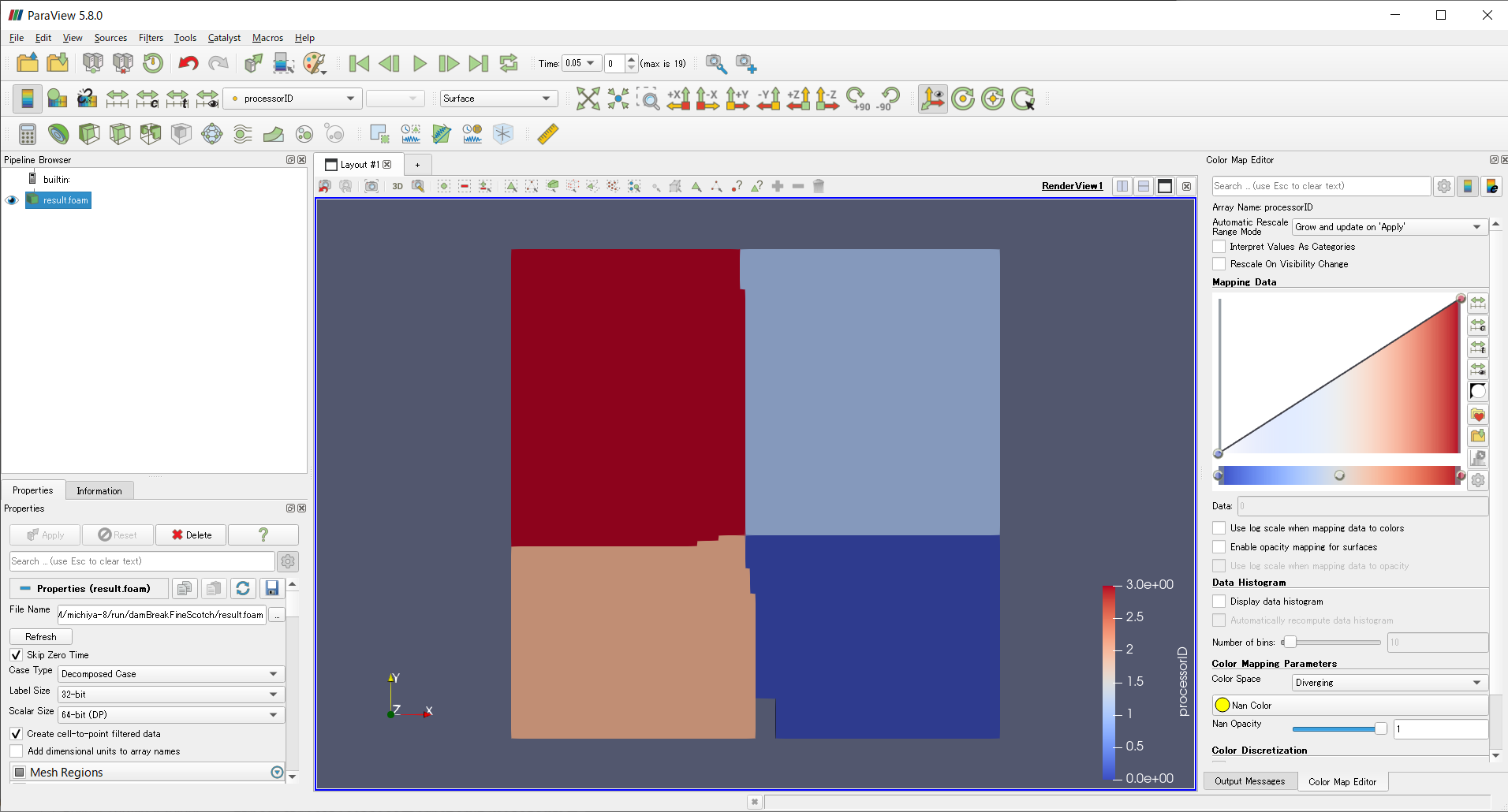Click the Reset Camera icon
Screen dimensions: 1508x812
(x=588, y=99)
